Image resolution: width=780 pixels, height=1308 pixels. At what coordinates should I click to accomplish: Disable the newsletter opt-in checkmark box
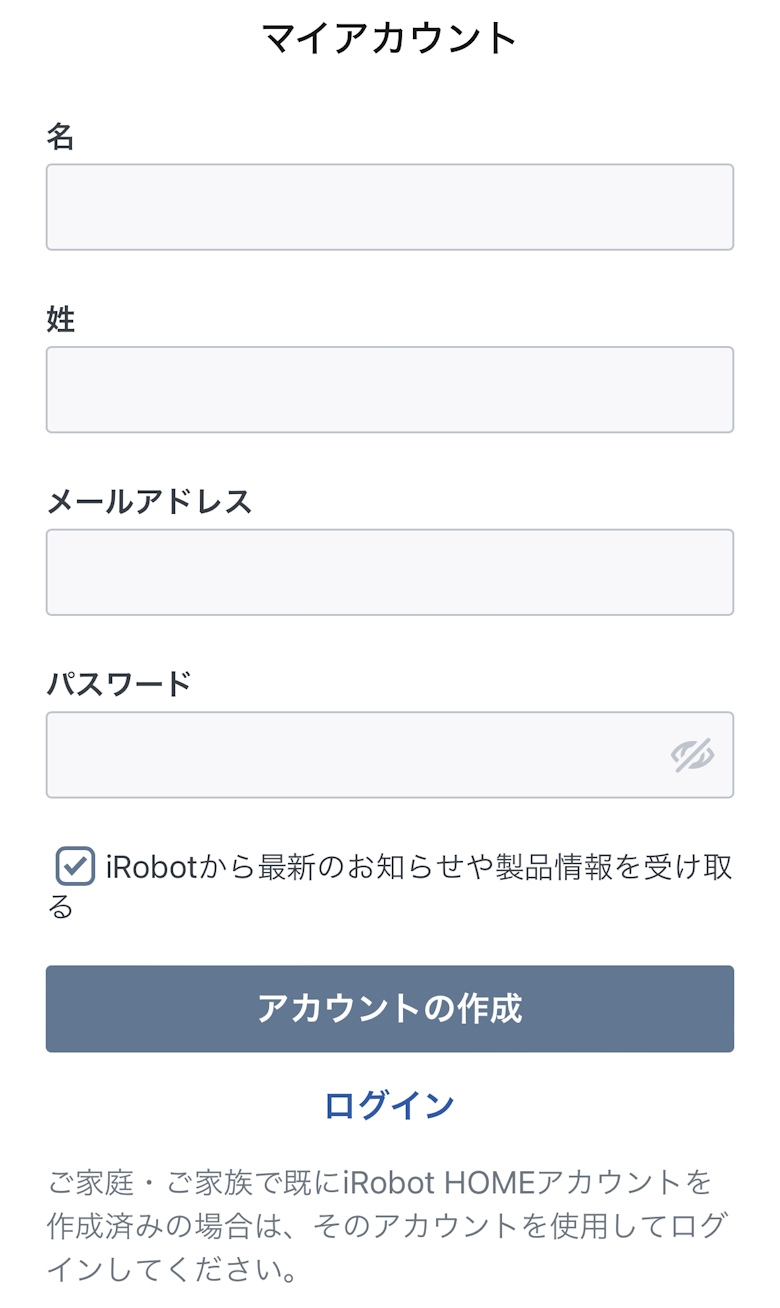[75, 867]
